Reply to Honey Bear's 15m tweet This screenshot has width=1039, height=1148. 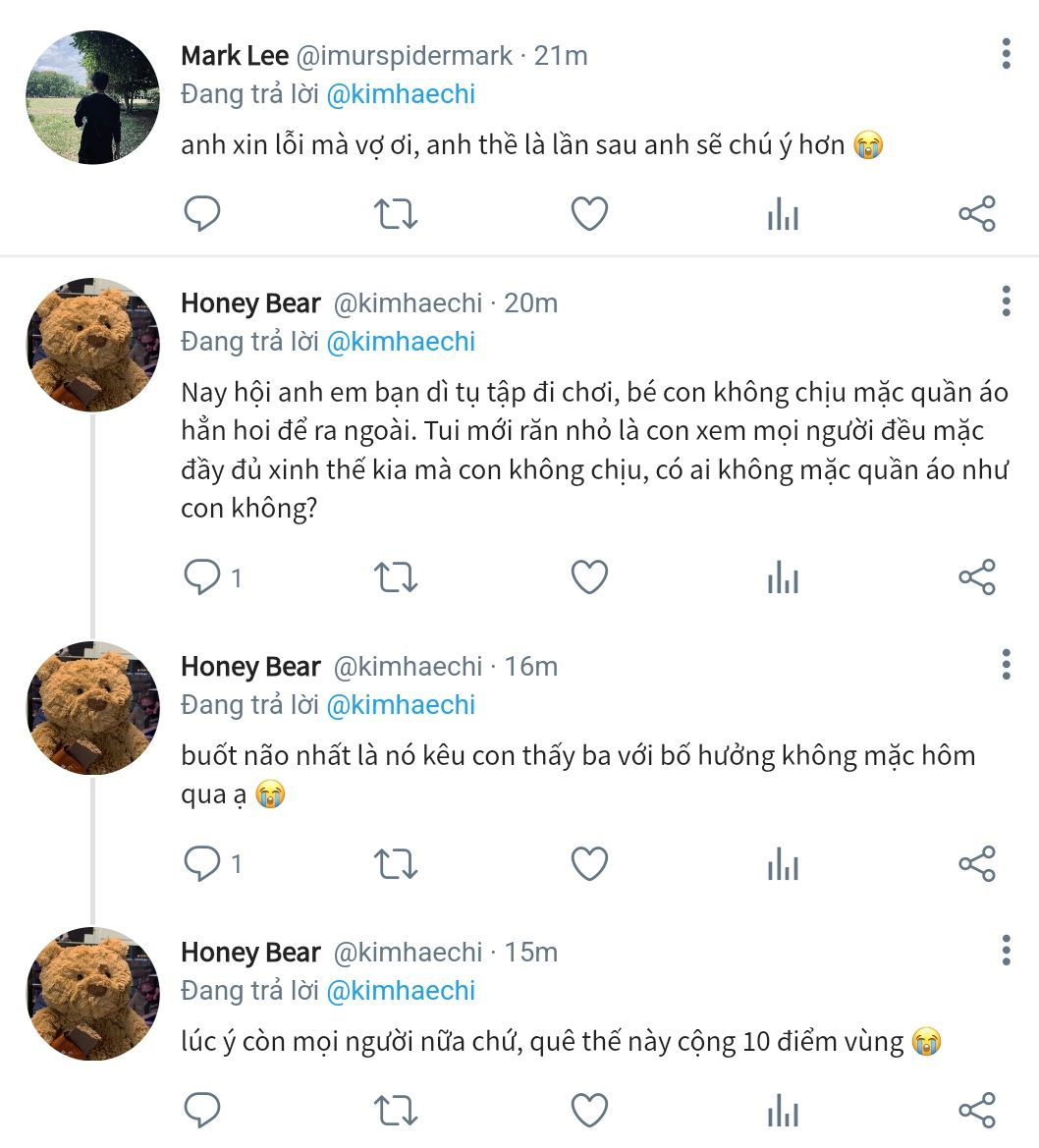(202, 1110)
